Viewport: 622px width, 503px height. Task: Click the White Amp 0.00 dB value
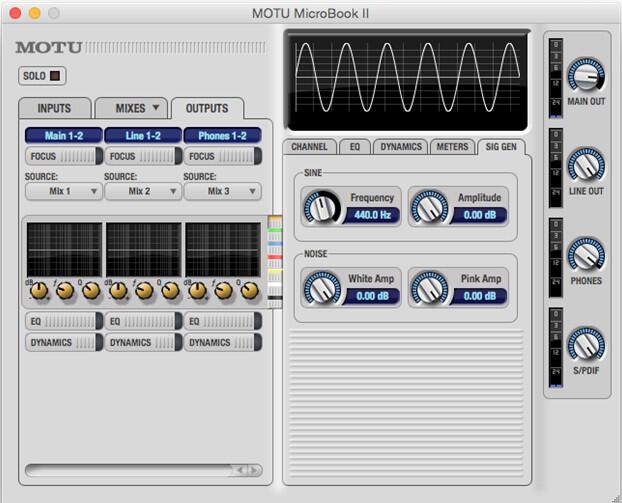pos(372,296)
